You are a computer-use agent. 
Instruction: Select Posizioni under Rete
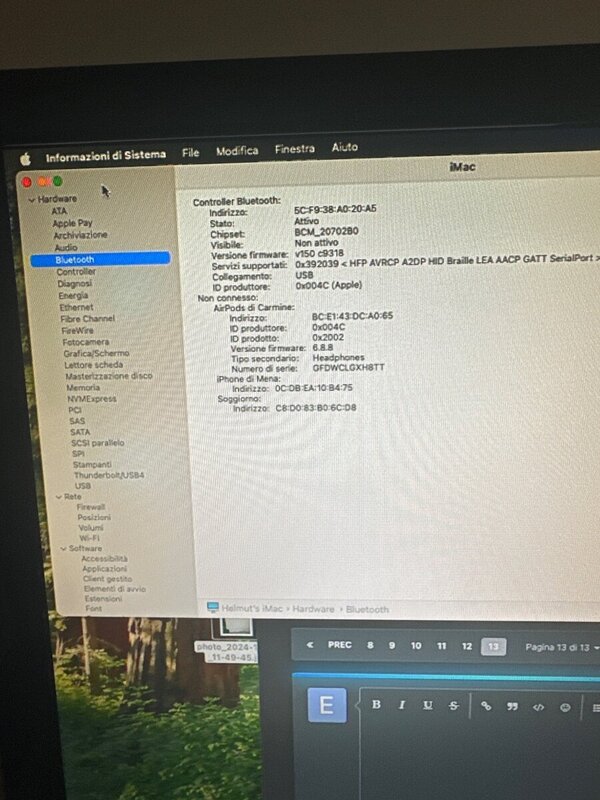click(x=94, y=517)
